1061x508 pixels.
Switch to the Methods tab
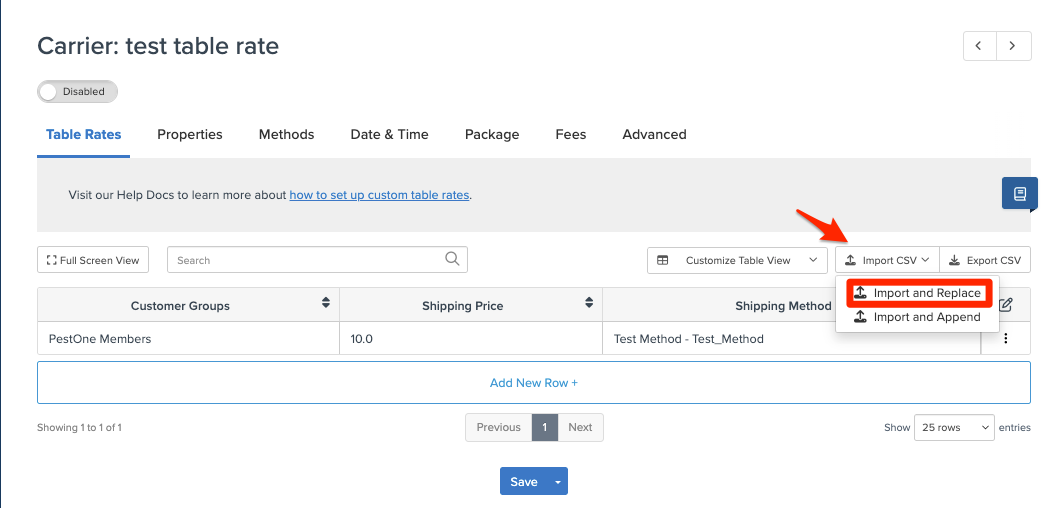[286, 134]
